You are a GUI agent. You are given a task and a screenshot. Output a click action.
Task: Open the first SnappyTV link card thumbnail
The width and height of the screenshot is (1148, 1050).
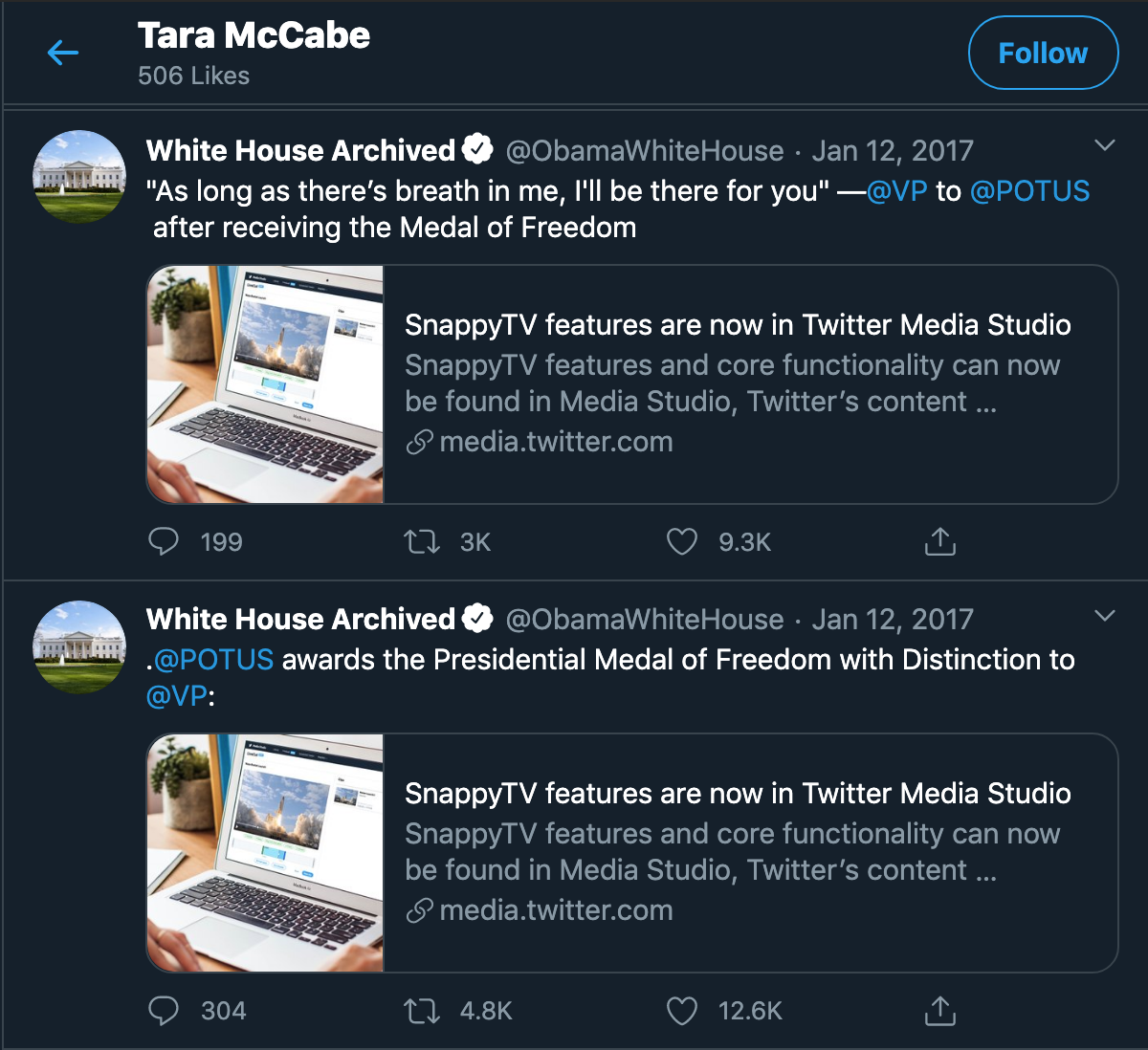pos(265,384)
